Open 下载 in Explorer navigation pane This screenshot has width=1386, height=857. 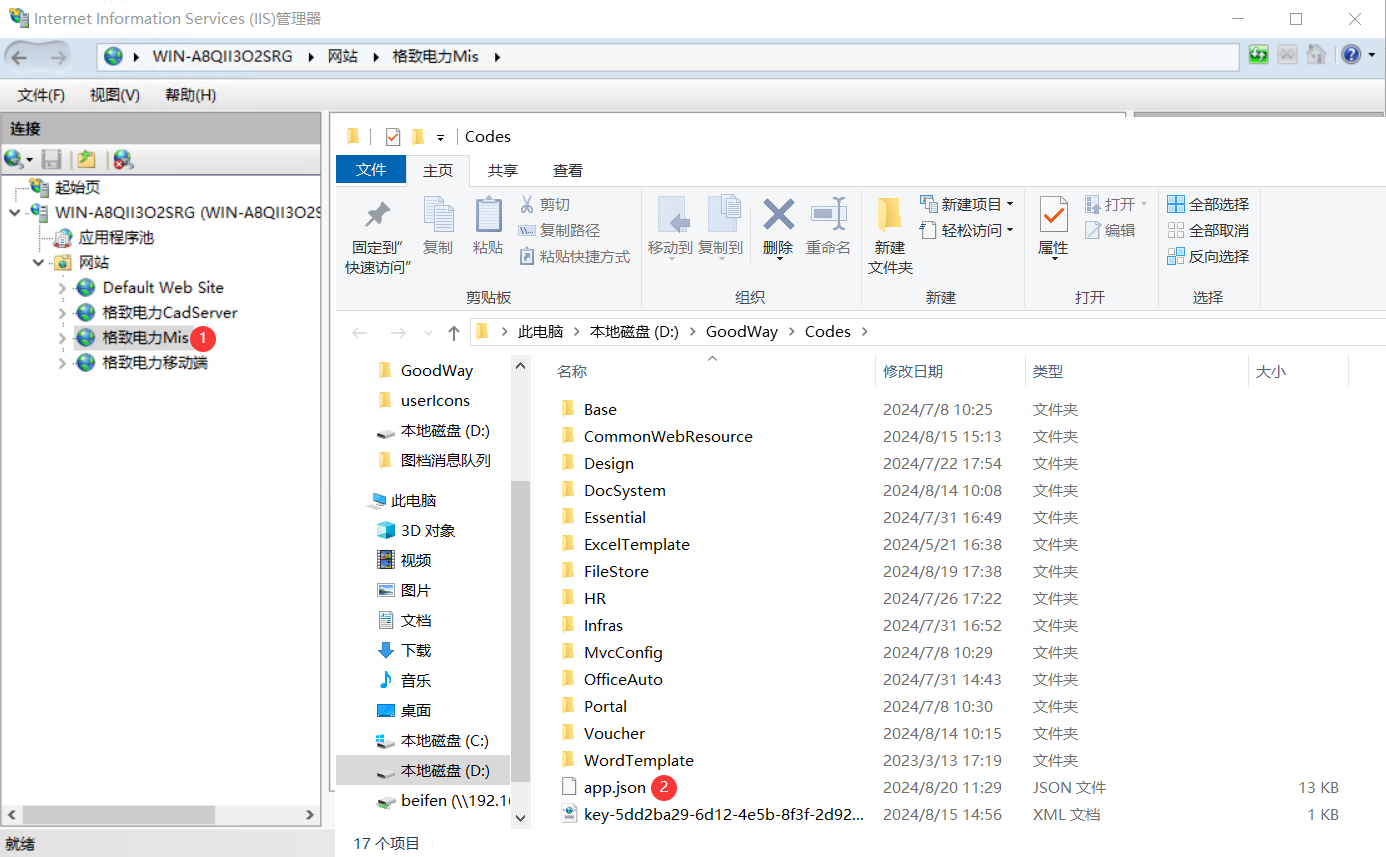pos(416,651)
